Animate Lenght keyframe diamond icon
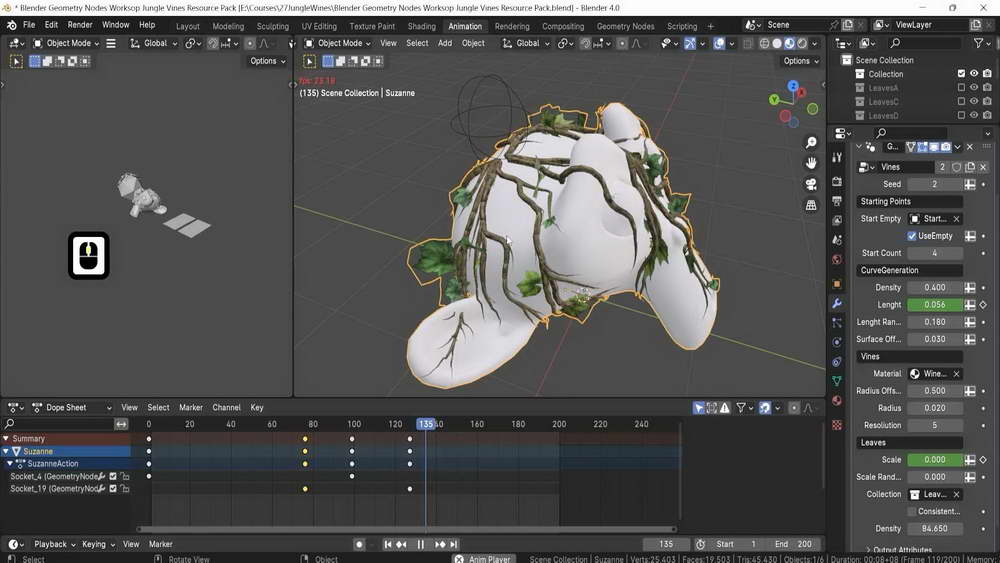 [983, 305]
